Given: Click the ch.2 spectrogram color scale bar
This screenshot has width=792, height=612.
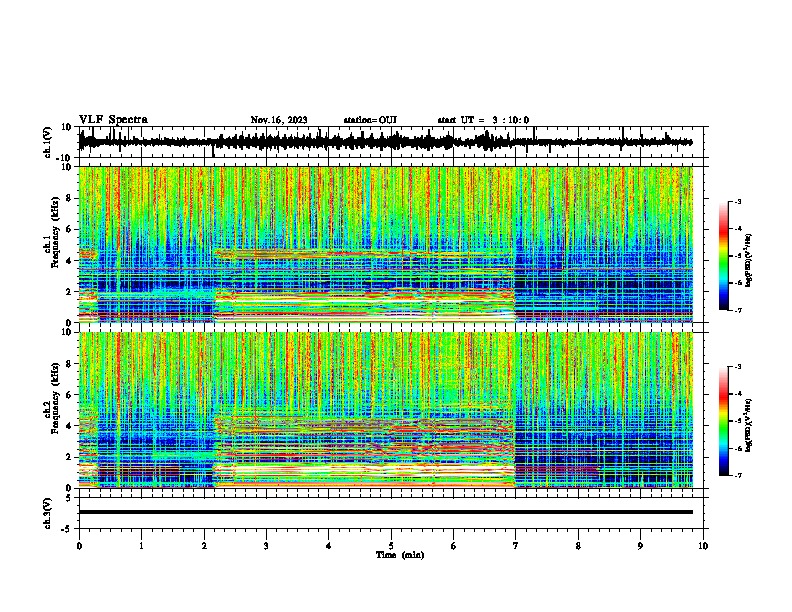Looking at the screenshot, I should click(724, 421).
